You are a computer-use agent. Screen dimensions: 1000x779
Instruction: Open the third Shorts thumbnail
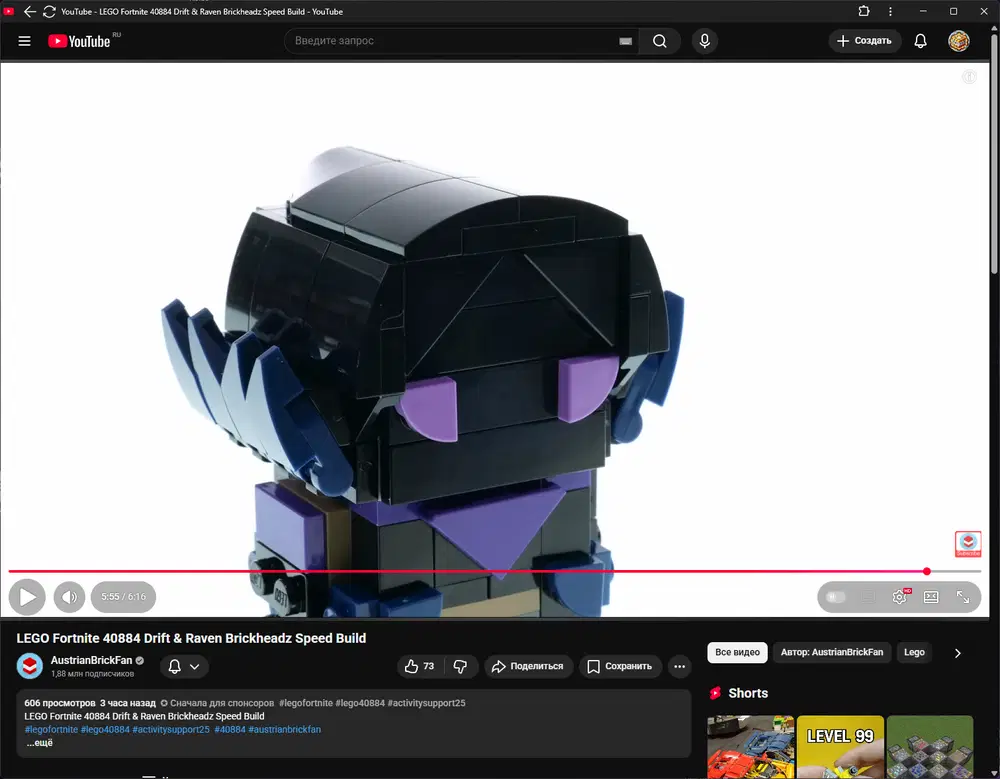point(930,747)
